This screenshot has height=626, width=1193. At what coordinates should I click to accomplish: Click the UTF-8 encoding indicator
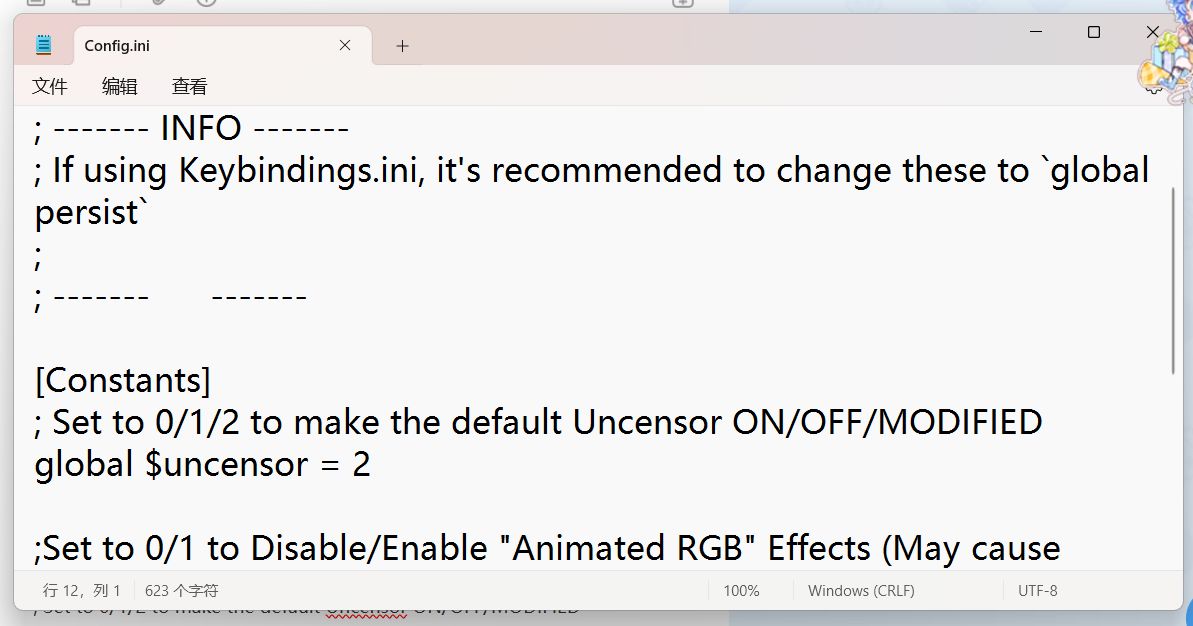pyautogui.click(x=1037, y=591)
